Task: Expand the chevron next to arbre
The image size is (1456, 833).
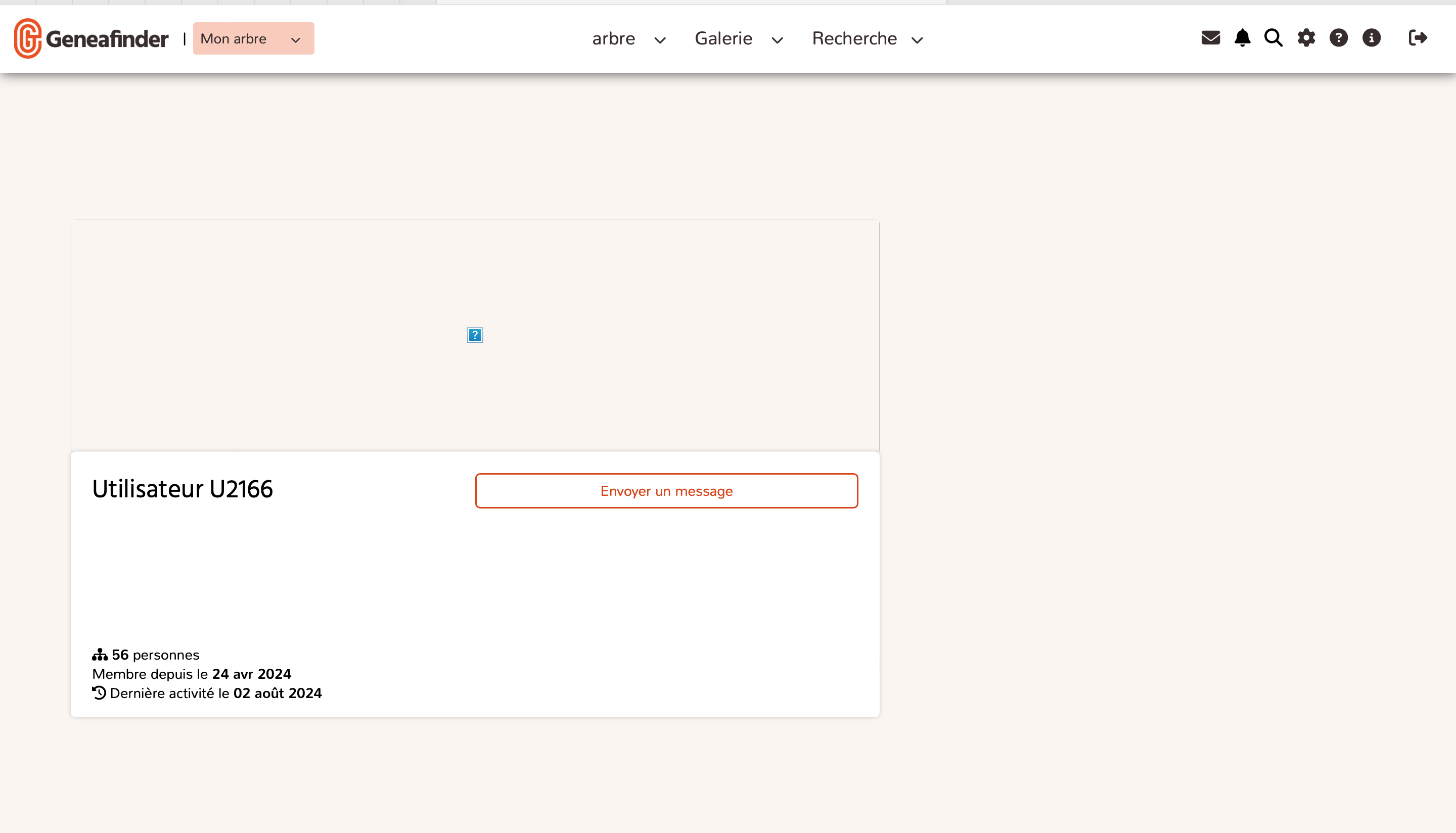Action: click(660, 40)
